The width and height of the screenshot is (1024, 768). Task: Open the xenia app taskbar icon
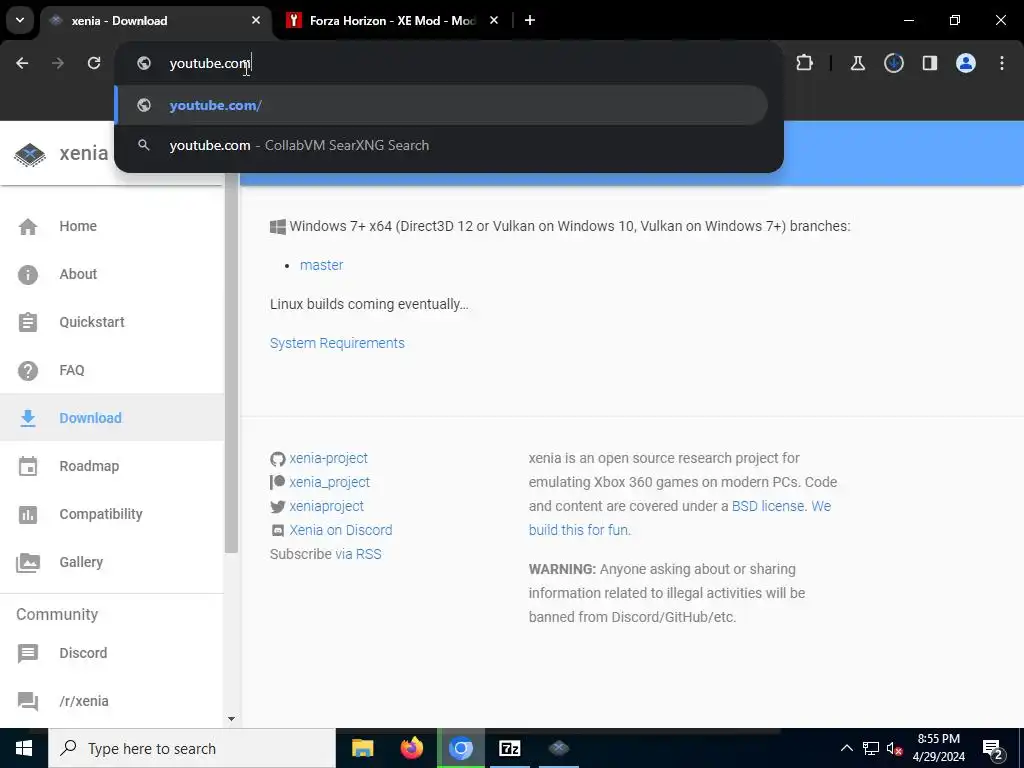(559, 748)
